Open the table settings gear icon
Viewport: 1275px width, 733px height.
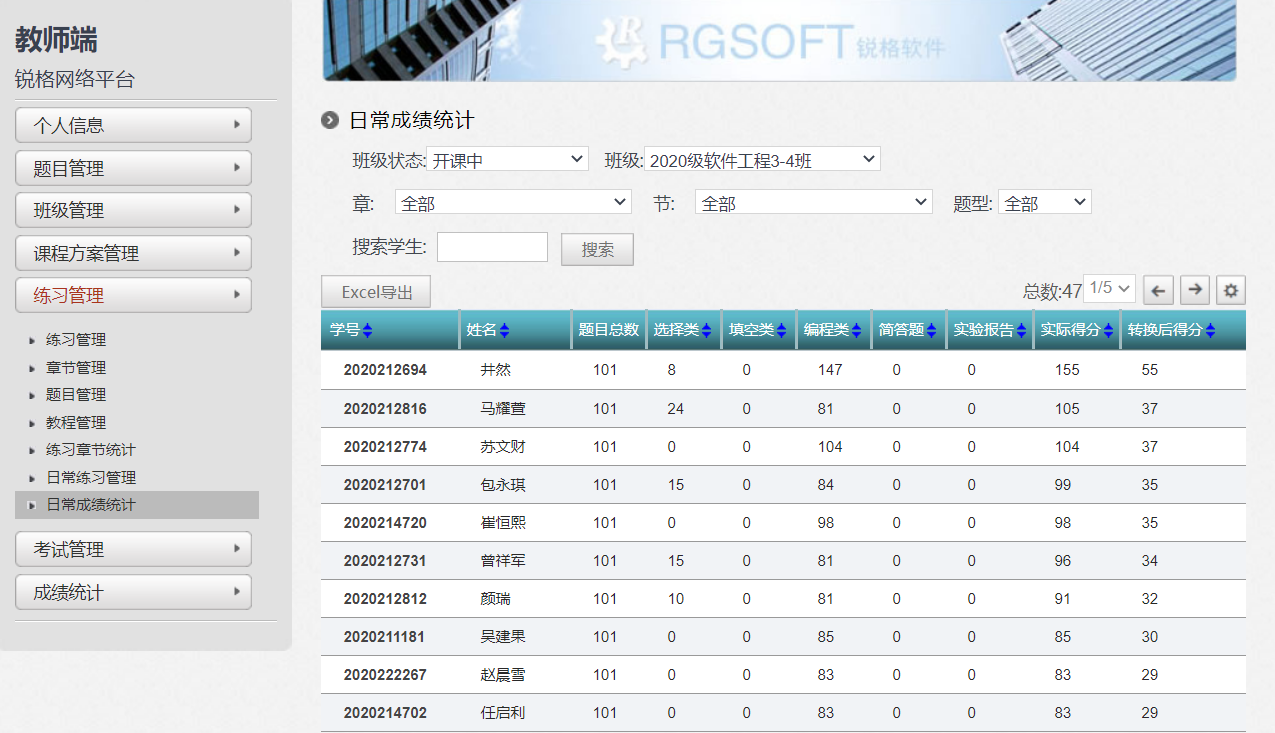click(1231, 290)
